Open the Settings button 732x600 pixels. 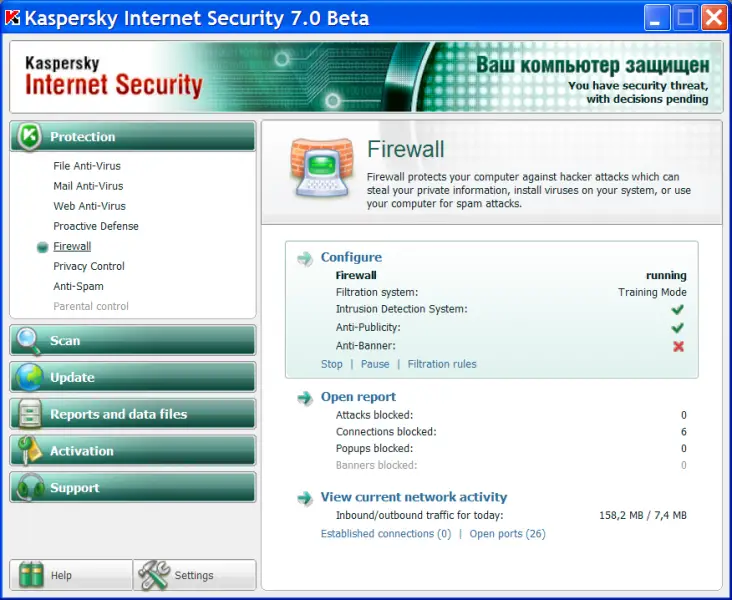click(x=195, y=575)
